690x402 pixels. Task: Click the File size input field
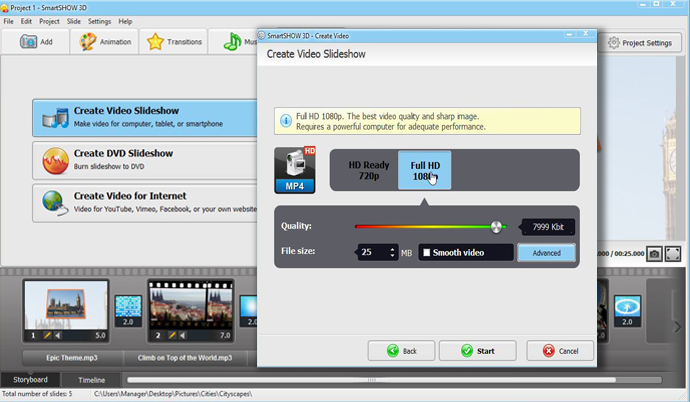[373, 252]
